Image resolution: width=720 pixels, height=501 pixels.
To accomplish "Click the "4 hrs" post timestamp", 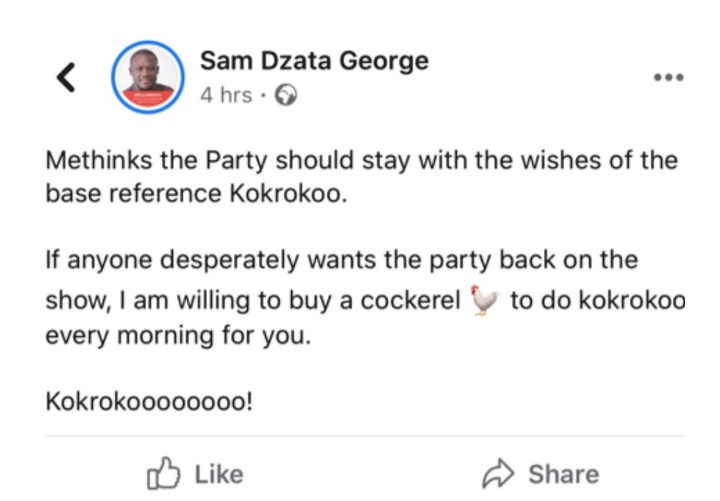I will 228,96.
